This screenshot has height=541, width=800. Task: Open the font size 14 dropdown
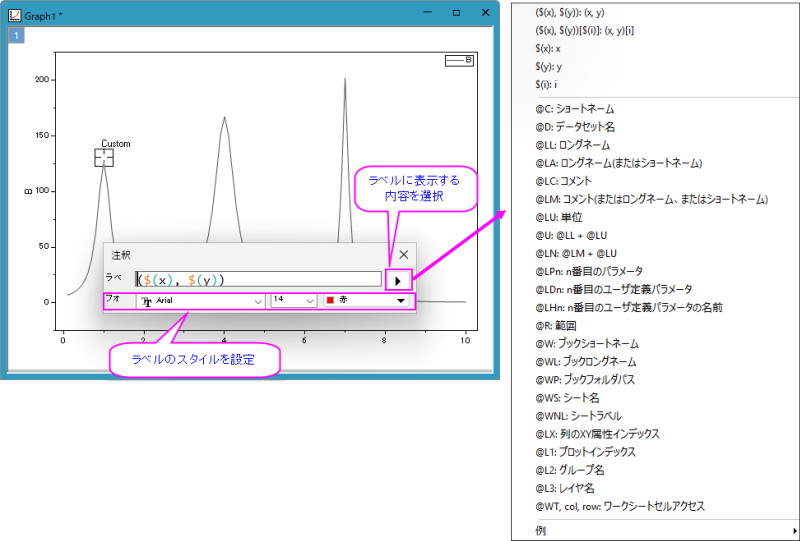coord(293,301)
